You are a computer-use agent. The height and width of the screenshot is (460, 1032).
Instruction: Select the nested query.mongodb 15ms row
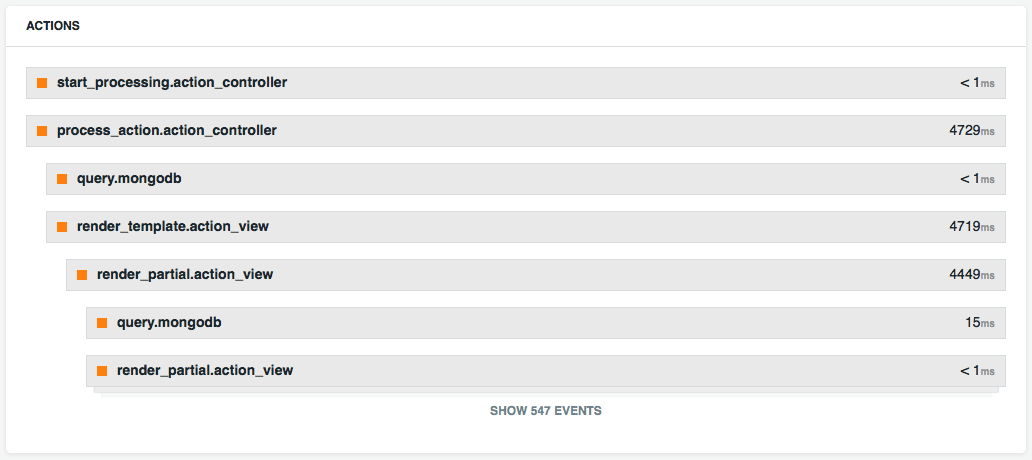(x=546, y=323)
